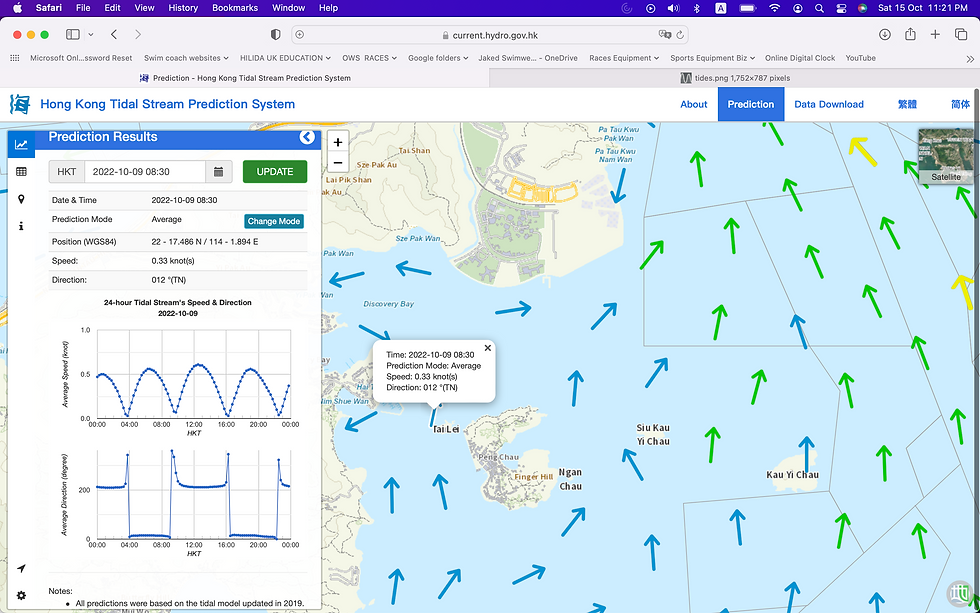This screenshot has width=980, height=613.
Task: Open the Edit menu
Action: [x=112, y=8]
